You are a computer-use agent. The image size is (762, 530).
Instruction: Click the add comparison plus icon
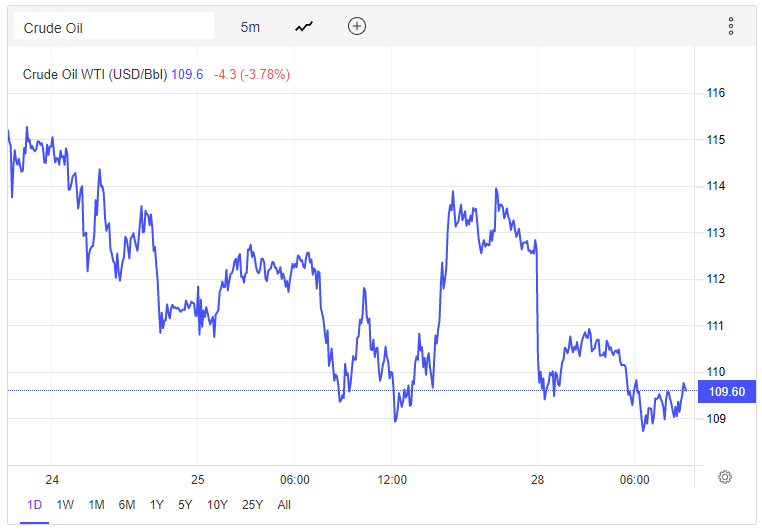357,27
